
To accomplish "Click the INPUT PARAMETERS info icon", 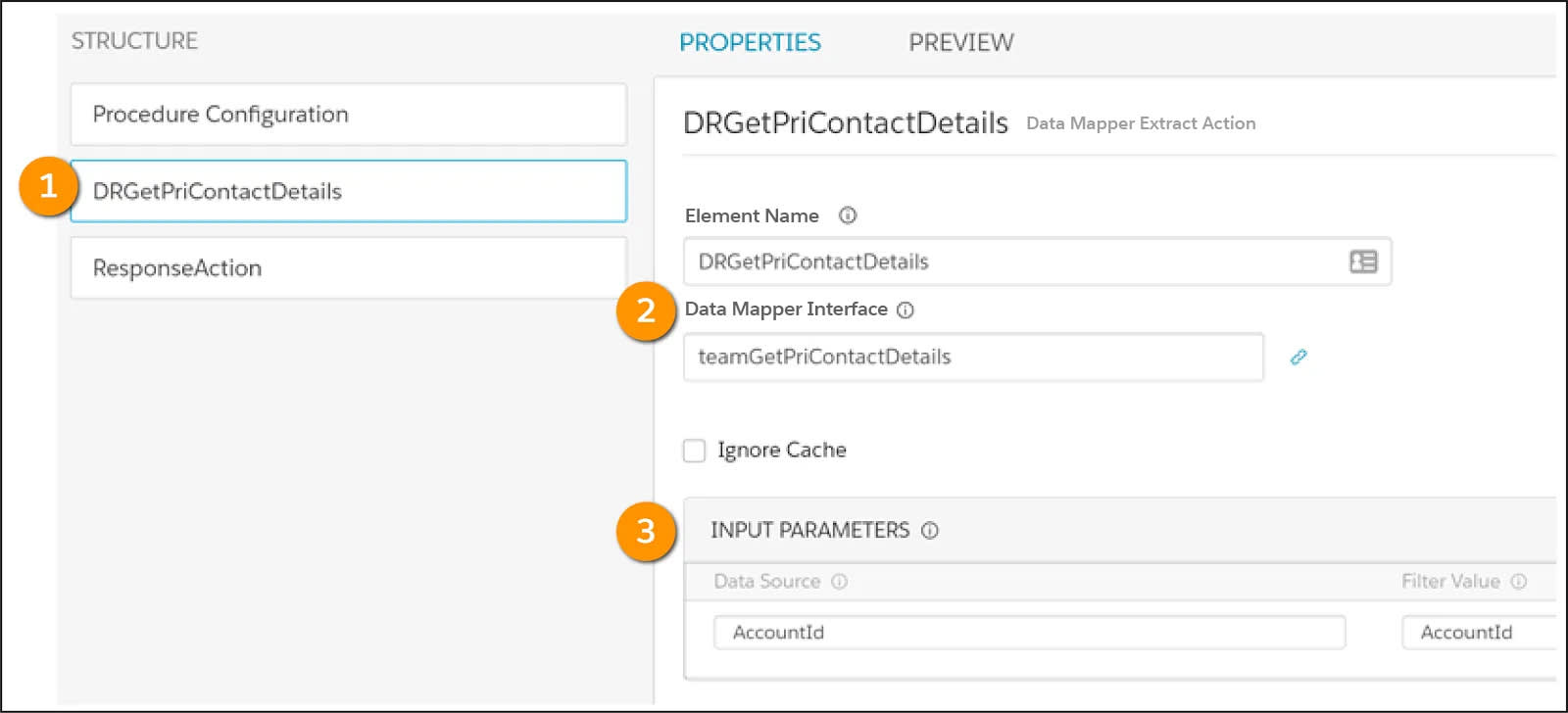I will pos(930,531).
